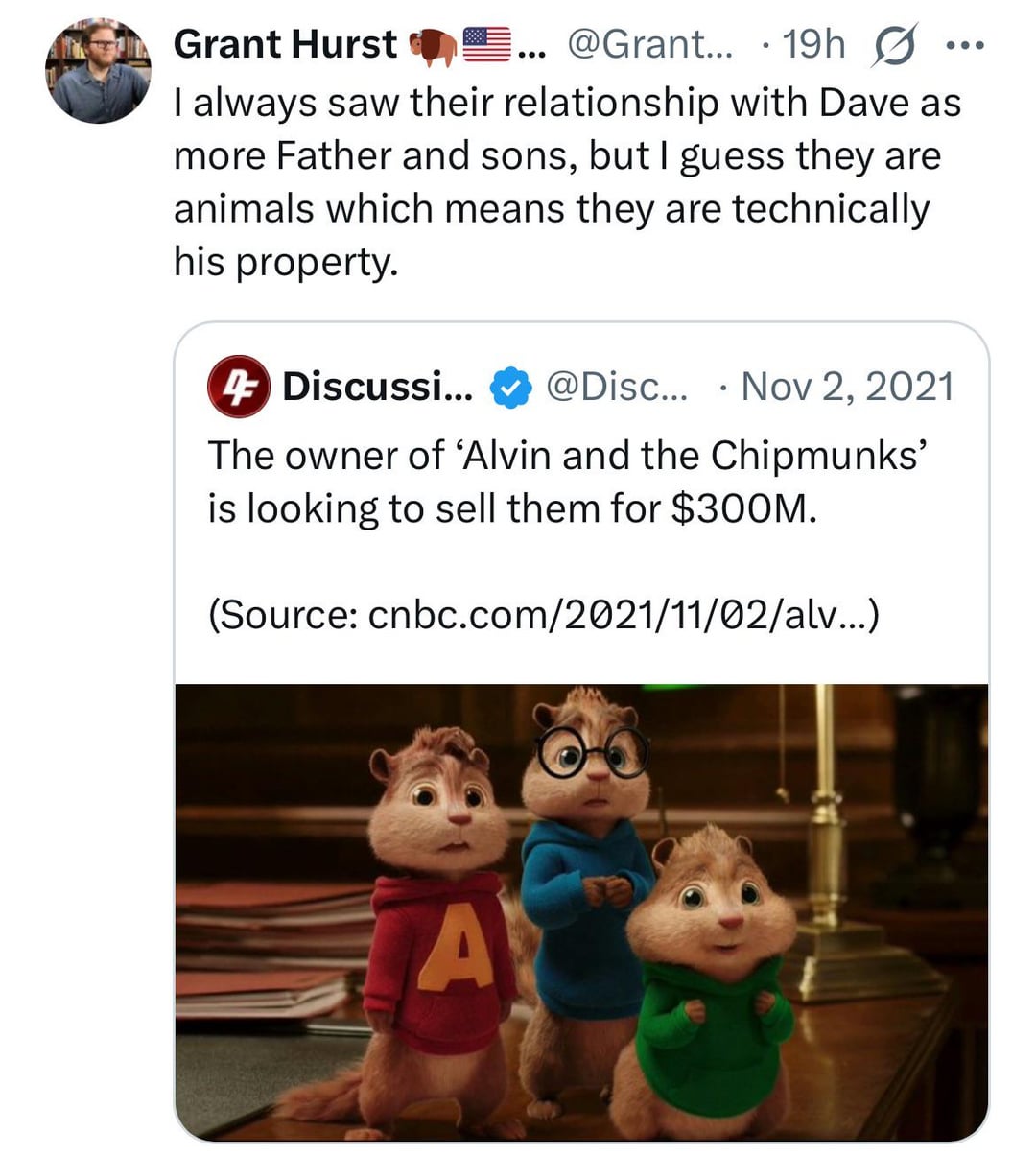Viewport: 1036px width, 1155px height.
Task: Open the @Disc... handle in quoted tweet
Action: click(x=616, y=387)
